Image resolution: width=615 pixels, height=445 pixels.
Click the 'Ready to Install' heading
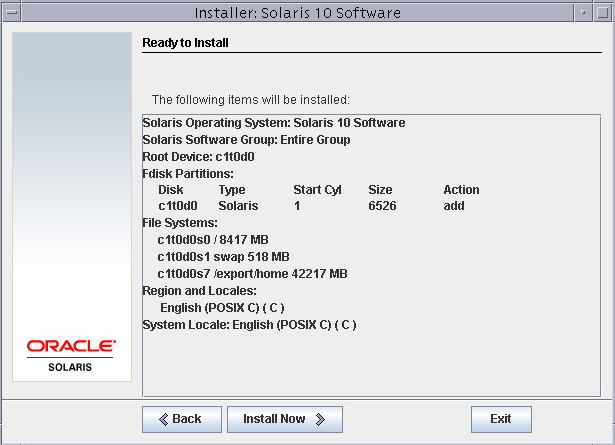point(185,42)
